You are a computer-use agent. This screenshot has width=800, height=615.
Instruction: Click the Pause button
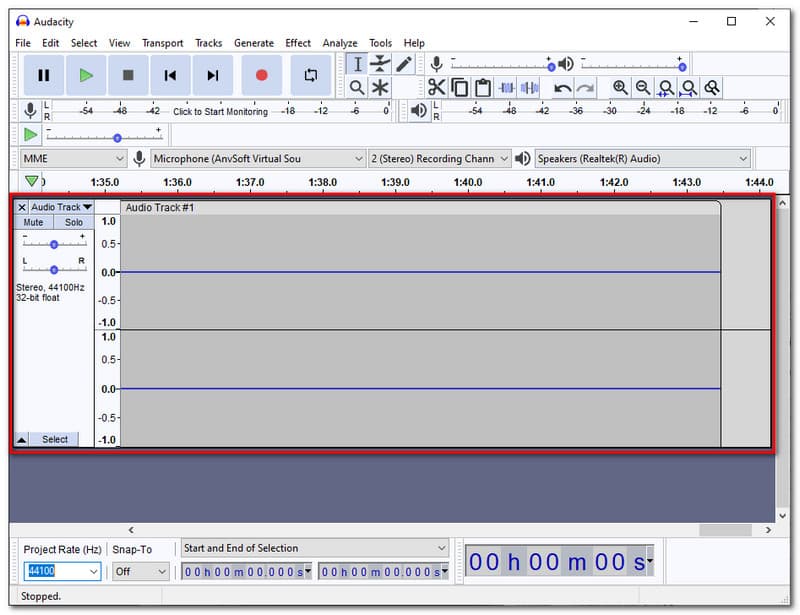tap(44, 76)
